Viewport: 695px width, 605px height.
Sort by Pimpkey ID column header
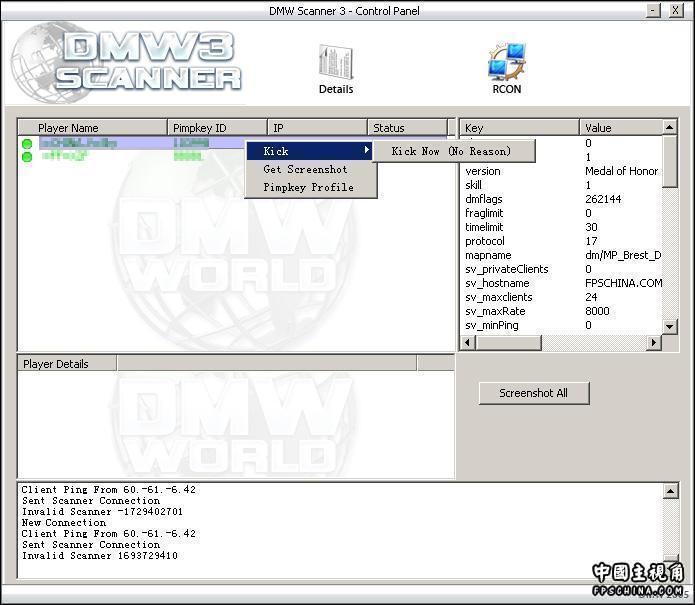[x=217, y=128]
